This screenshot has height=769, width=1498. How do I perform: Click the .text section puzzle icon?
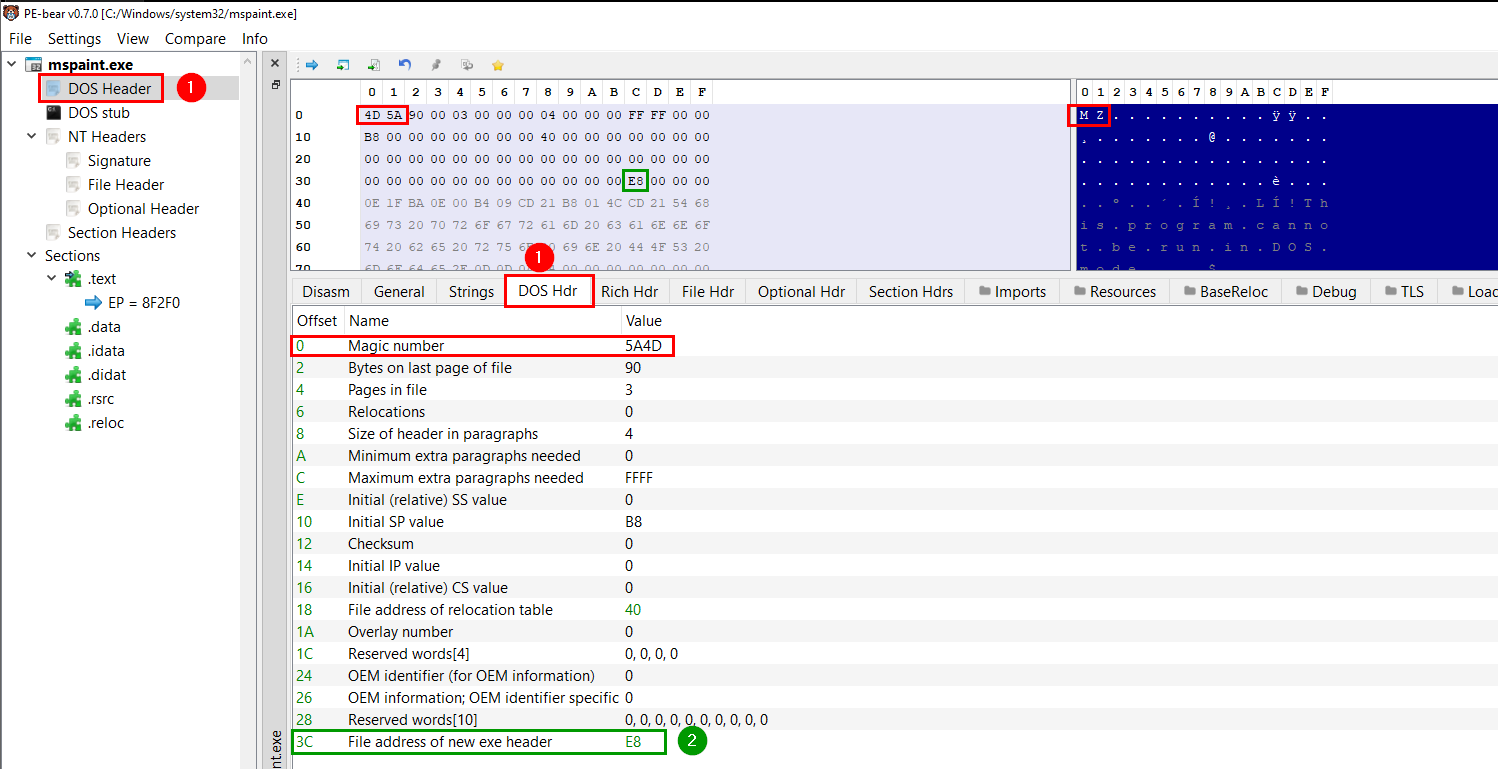(73, 279)
